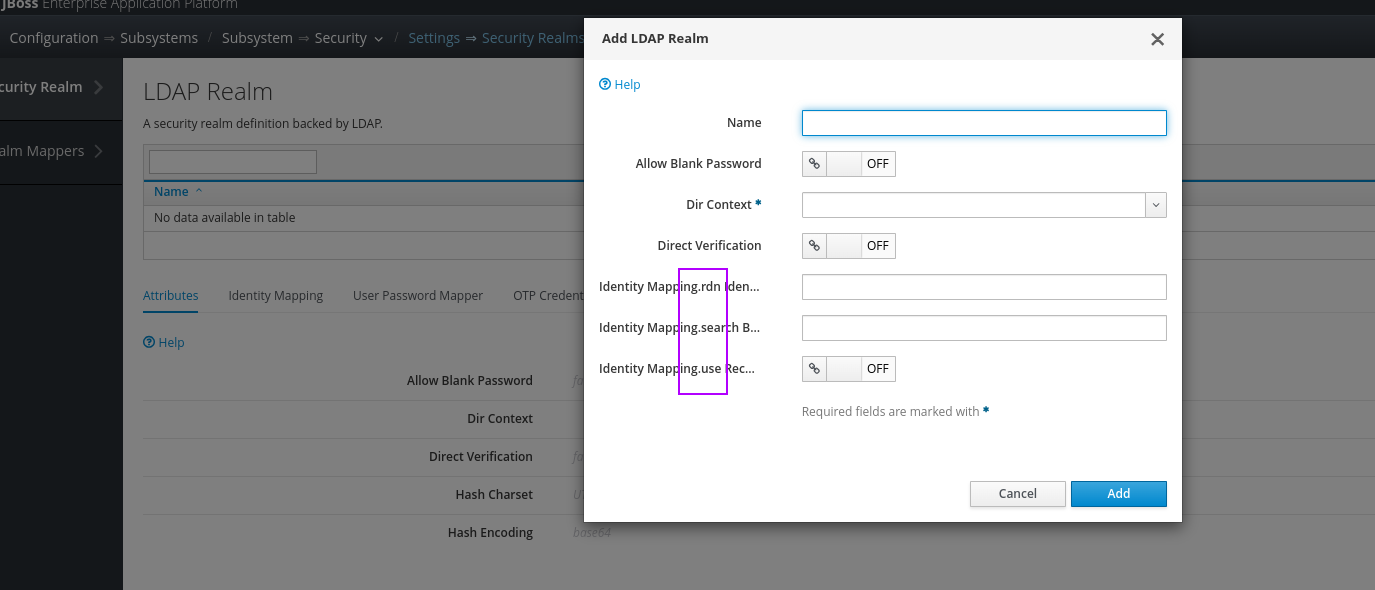This screenshot has width=1375, height=590.
Task: Focus the Identity Mapping.search B… text field
Action: point(984,328)
